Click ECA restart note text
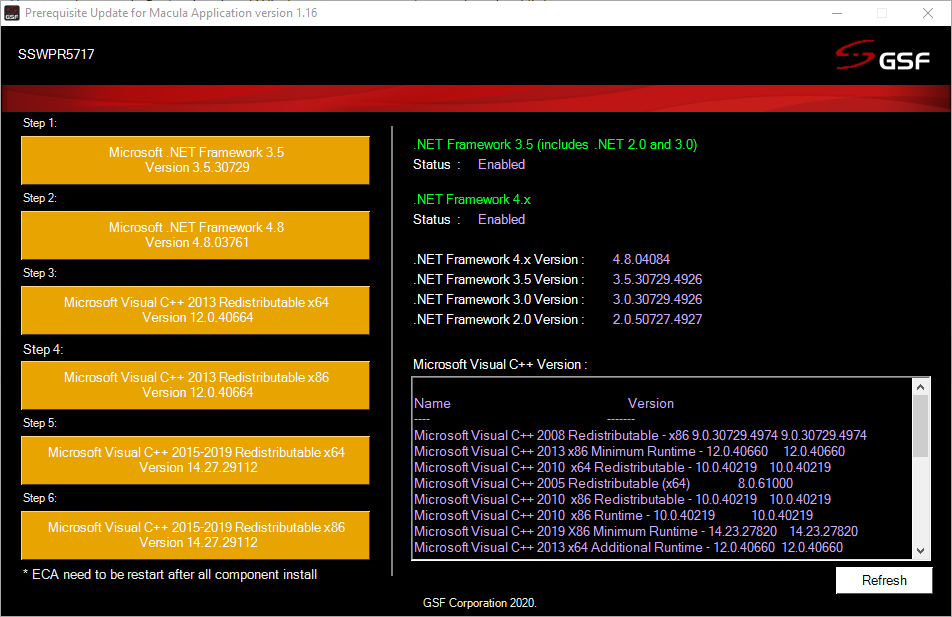This screenshot has height=617, width=952. click(170, 574)
